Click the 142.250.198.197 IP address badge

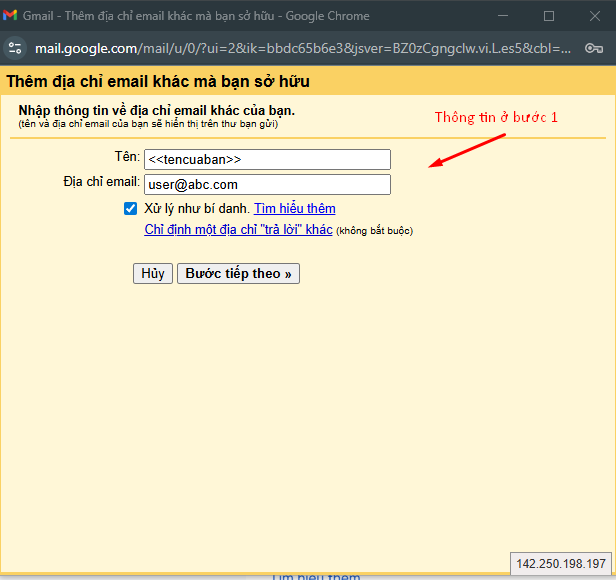(x=561, y=563)
